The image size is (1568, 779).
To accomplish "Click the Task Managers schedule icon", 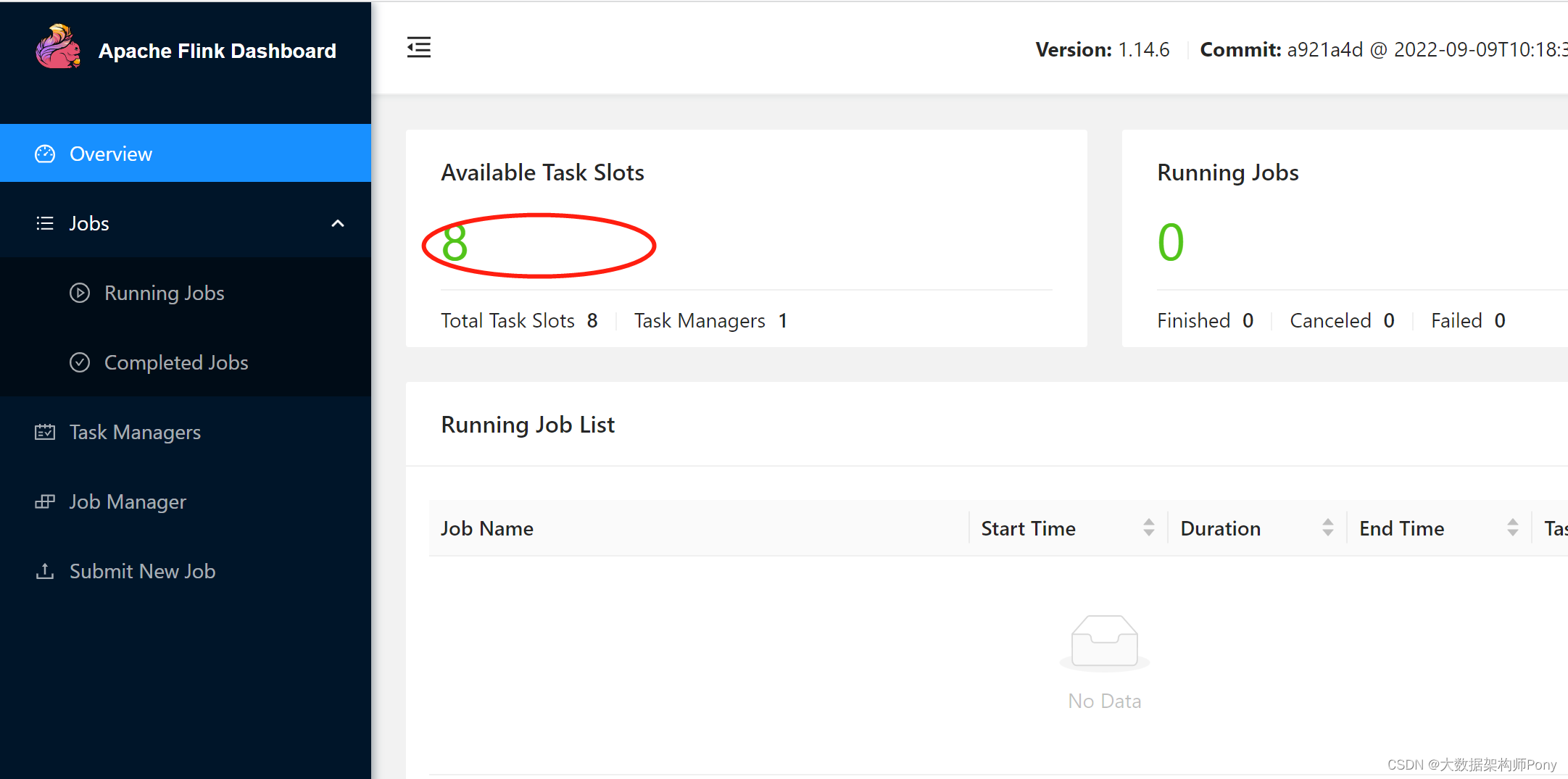I will tap(45, 432).
